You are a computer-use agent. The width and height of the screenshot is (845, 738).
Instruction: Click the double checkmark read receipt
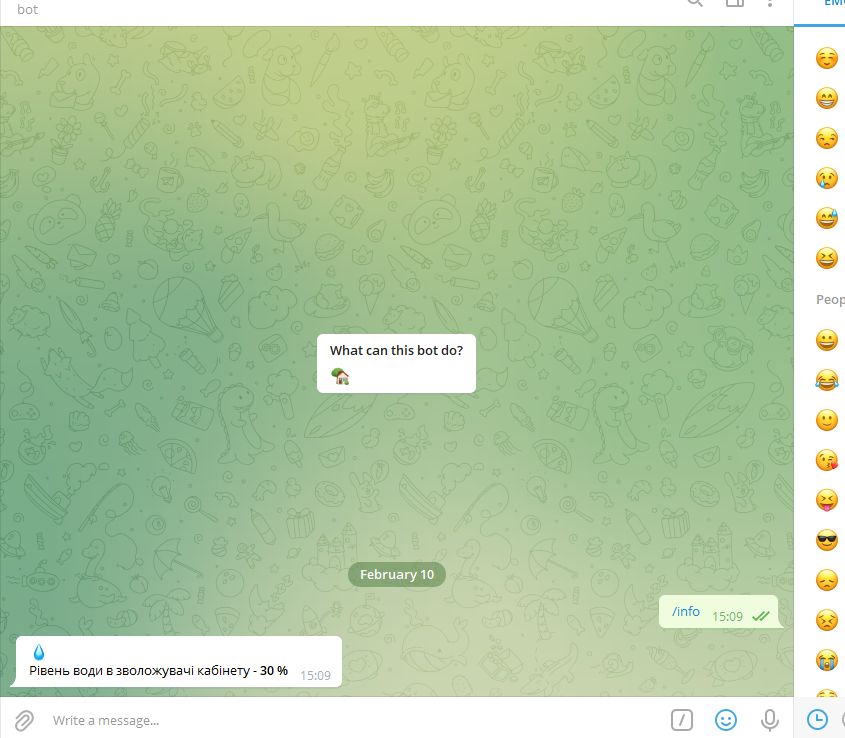[760, 616]
